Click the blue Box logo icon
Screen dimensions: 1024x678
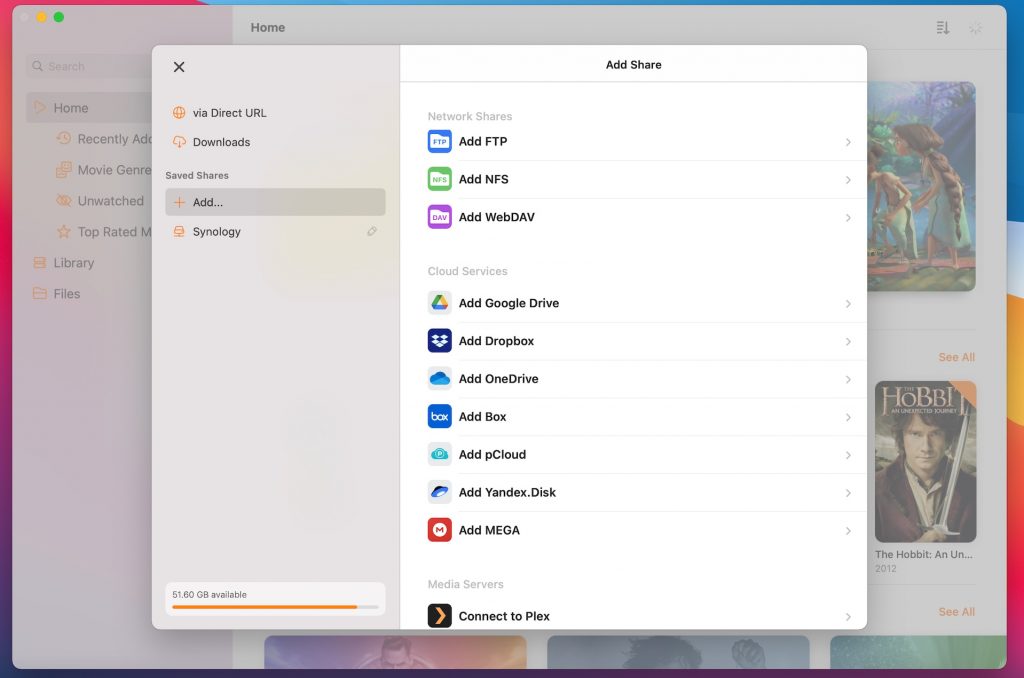tap(440, 417)
